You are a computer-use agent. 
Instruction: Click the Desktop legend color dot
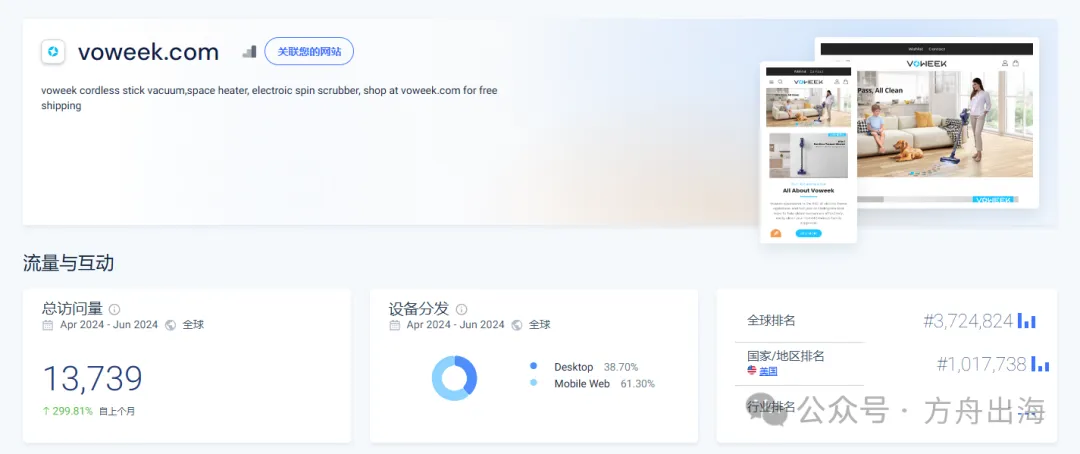(x=534, y=367)
